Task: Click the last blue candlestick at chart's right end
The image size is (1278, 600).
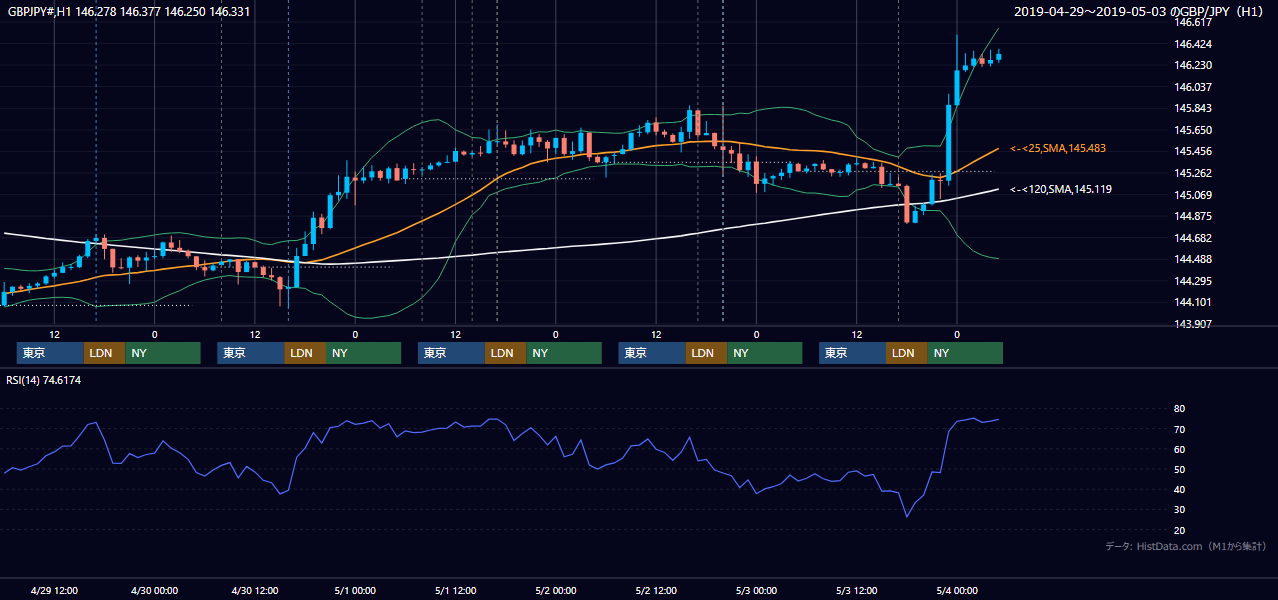Action: [x=998, y=57]
